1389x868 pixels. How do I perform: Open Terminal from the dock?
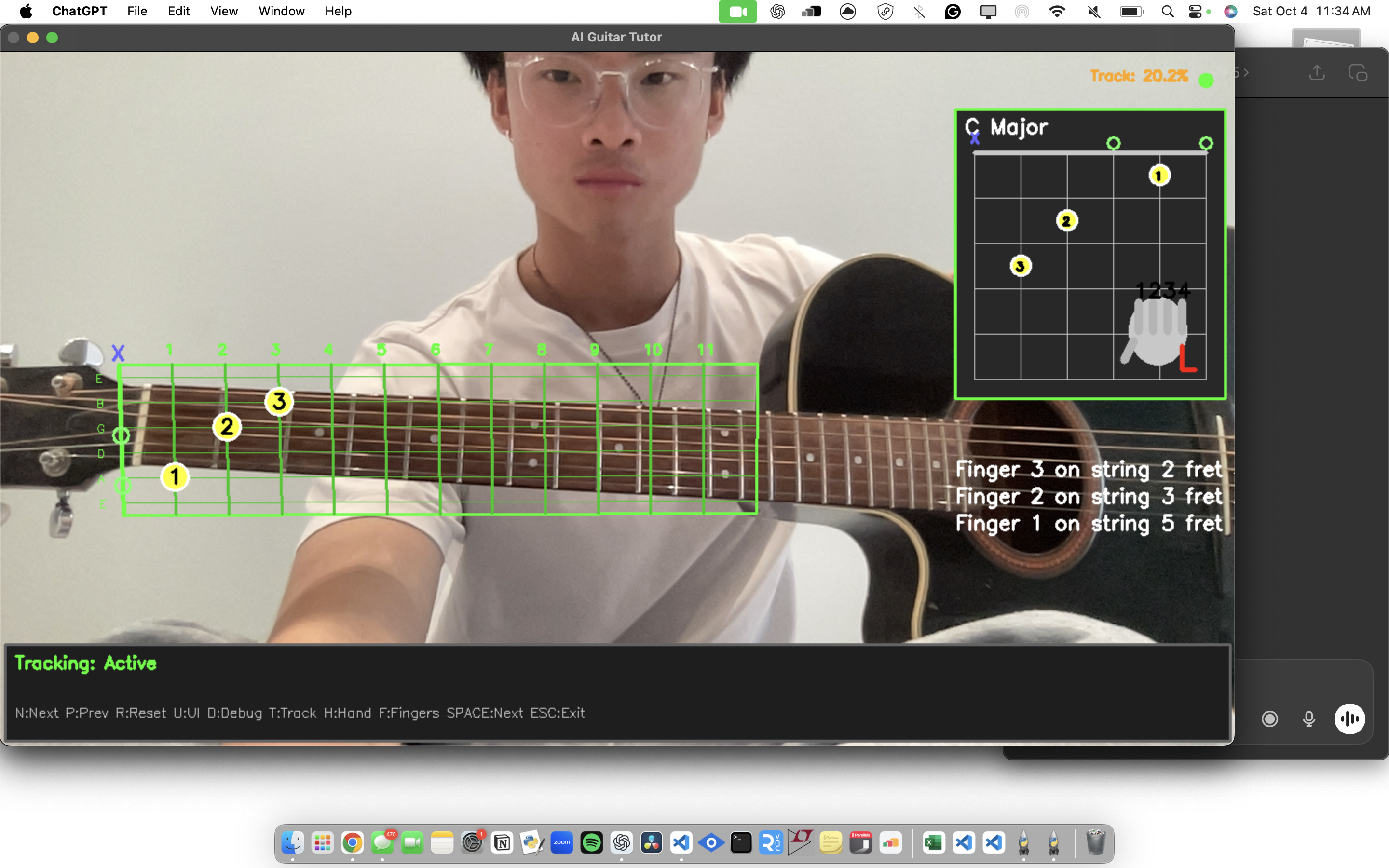click(x=741, y=843)
